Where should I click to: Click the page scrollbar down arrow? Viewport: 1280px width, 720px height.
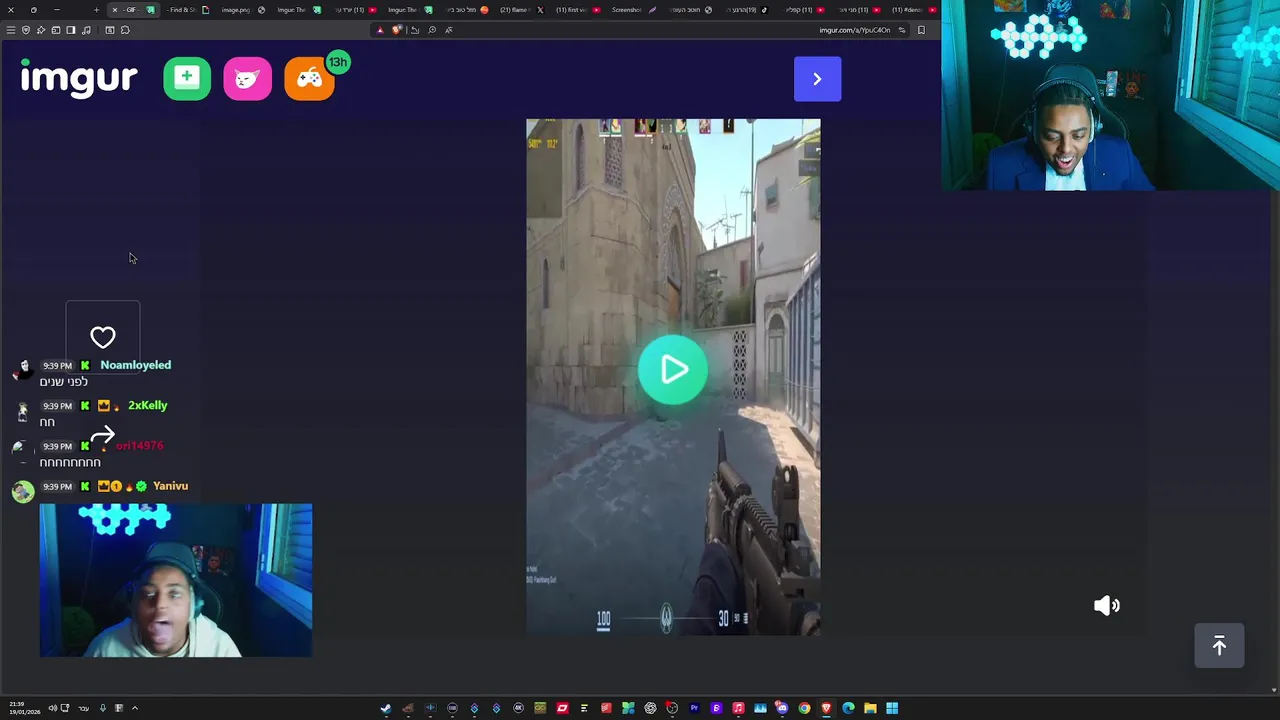[x=1273, y=689]
